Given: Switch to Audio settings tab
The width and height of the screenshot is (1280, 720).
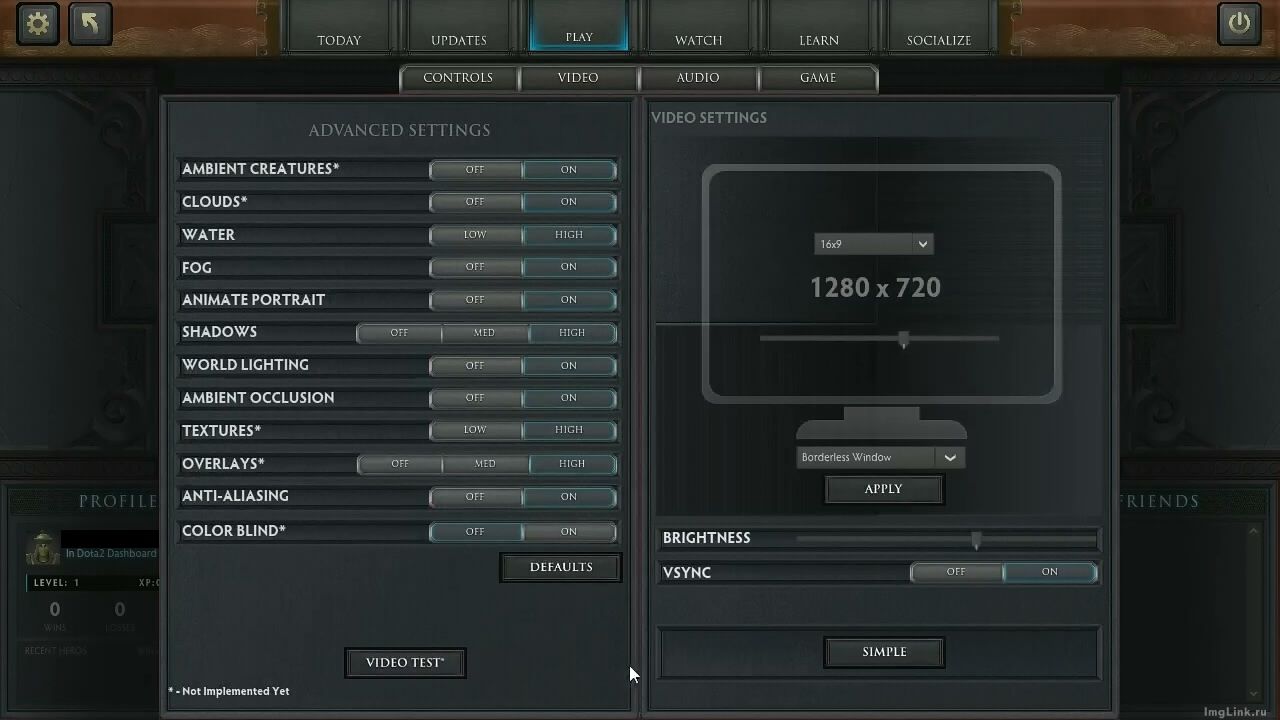Looking at the screenshot, I should 698,78.
